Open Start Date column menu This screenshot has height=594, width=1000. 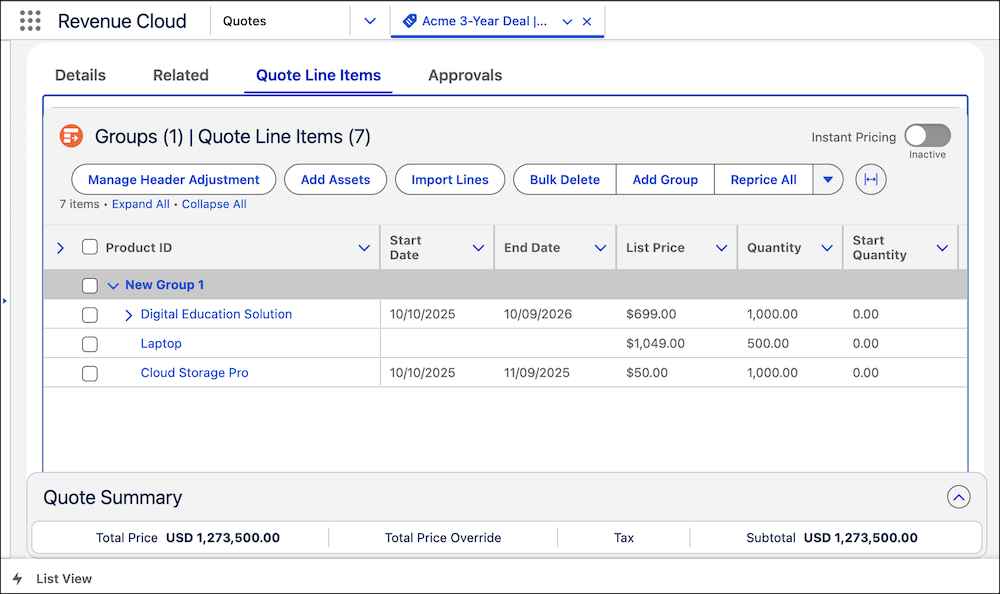tap(478, 248)
